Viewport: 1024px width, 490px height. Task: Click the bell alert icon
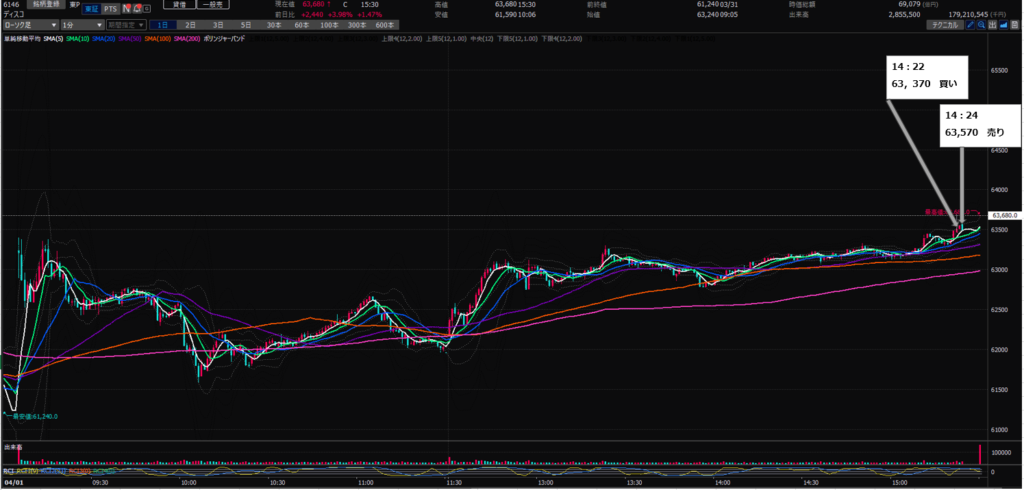(136, 8)
